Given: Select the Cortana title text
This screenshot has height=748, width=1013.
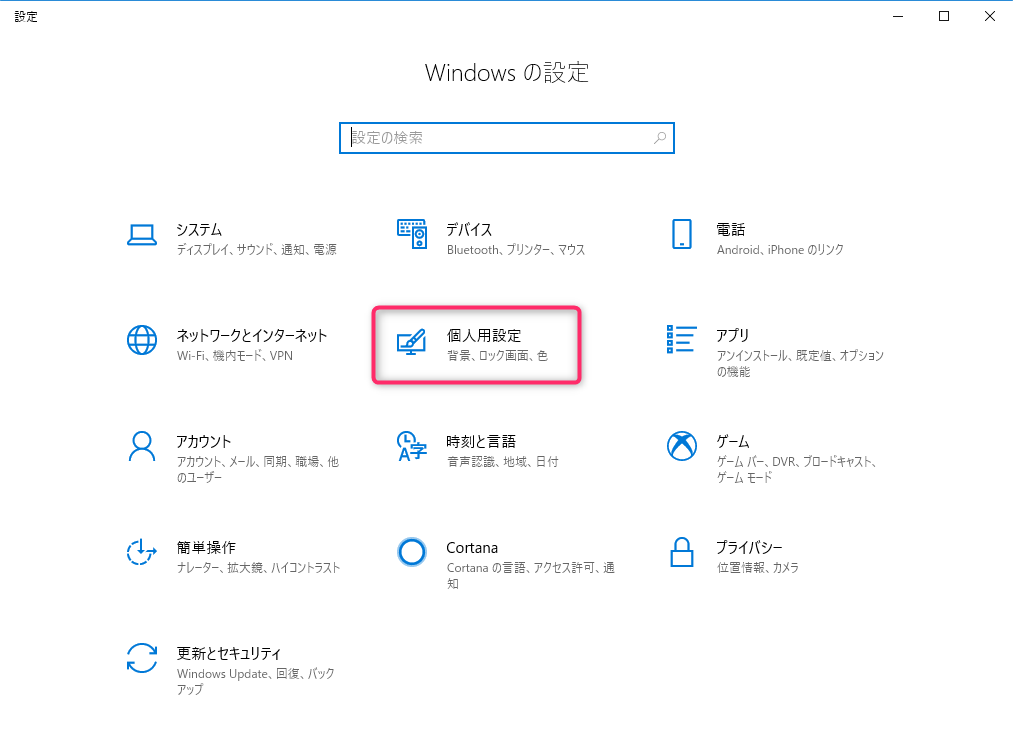Looking at the screenshot, I should coord(472,548).
